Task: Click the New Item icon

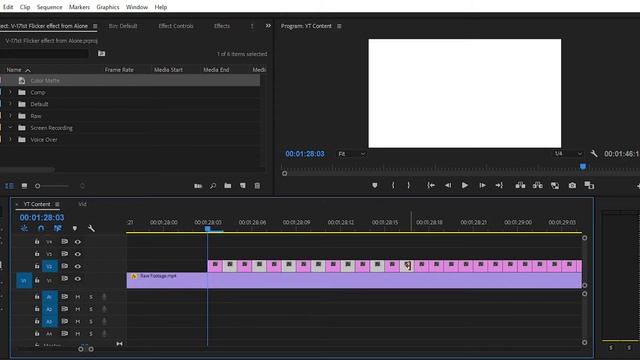Action: pos(242,186)
